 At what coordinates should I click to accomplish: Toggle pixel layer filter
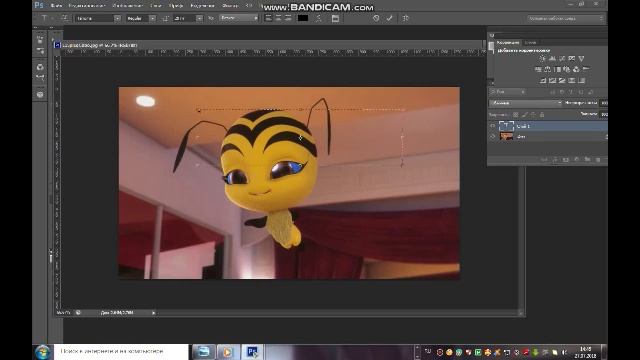[552, 92]
